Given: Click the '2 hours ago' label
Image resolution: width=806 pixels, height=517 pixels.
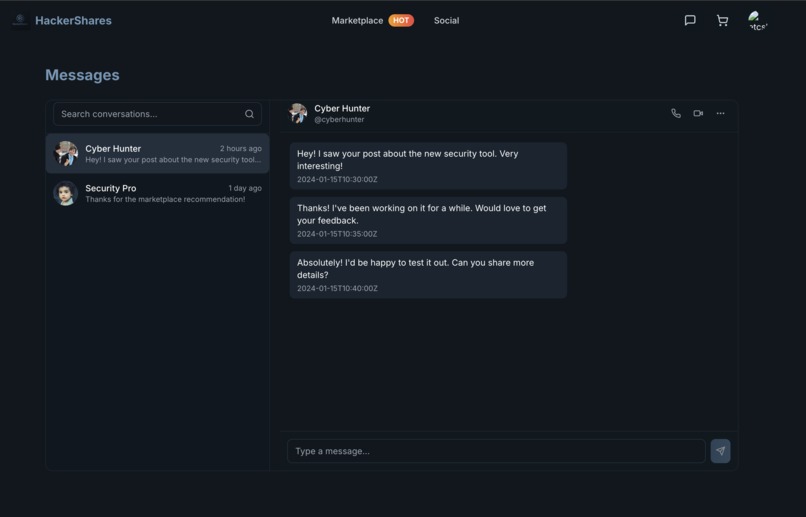Looking at the screenshot, I should (x=241, y=149).
